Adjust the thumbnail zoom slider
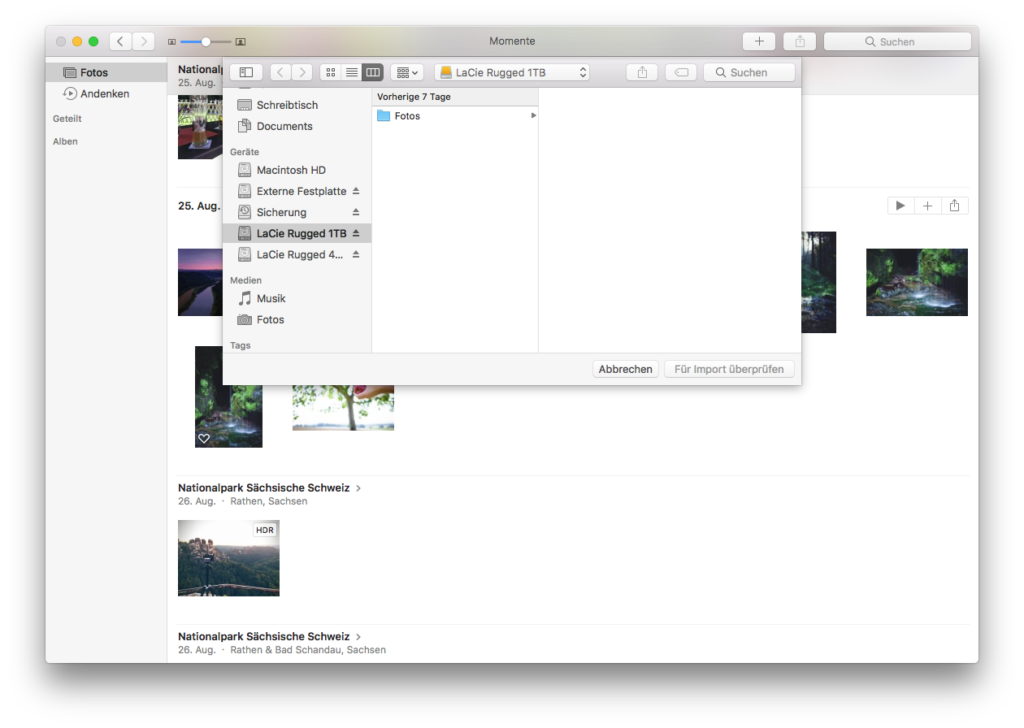 click(206, 42)
